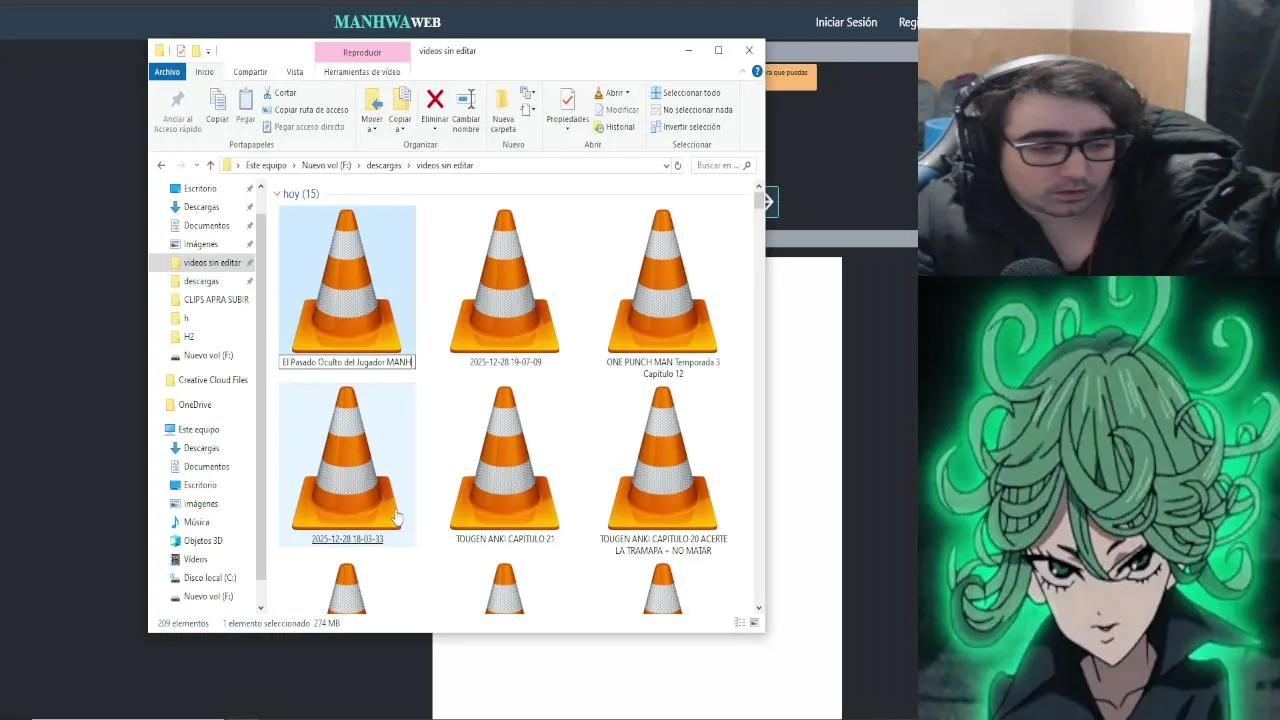Screen dimensions: 1280x720
Task: Click 'Este equipo' in the address breadcrumb
Action: [266, 165]
